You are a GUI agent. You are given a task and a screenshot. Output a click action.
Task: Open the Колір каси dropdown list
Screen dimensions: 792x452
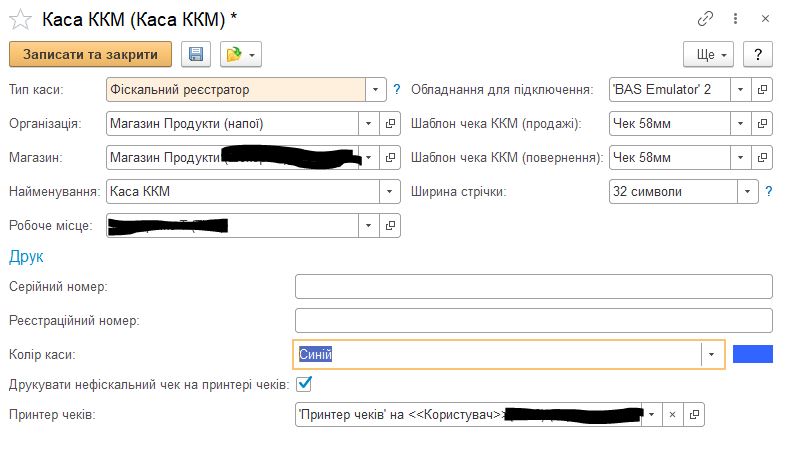coord(711,354)
